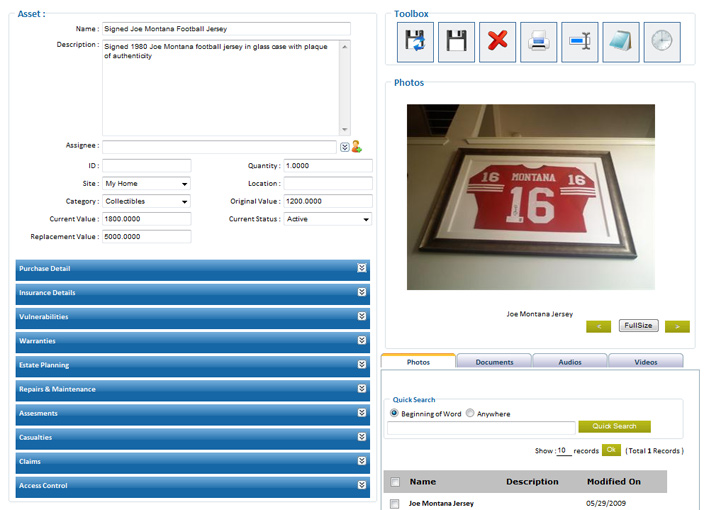The height and width of the screenshot is (510, 704).
Task: Click the rename text-cursor toolbox icon
Action: click(x=580, y=42)
